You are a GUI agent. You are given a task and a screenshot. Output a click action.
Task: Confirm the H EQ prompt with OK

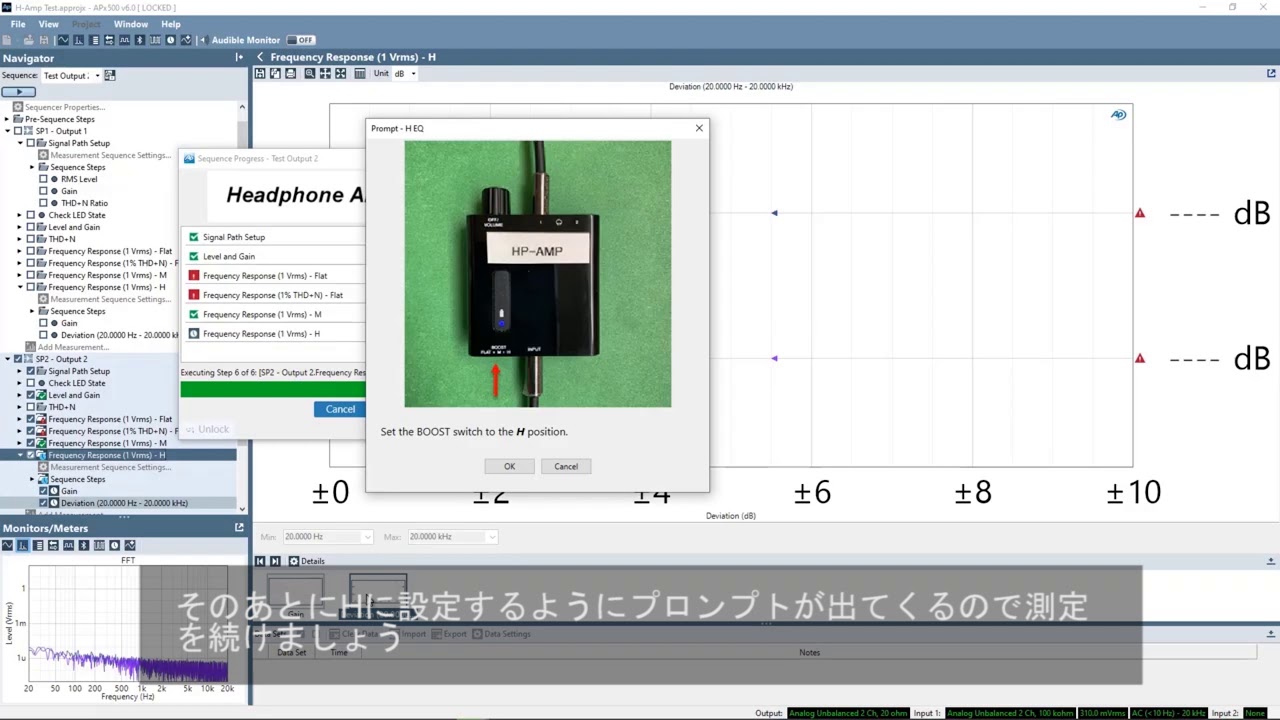point(509,466)
